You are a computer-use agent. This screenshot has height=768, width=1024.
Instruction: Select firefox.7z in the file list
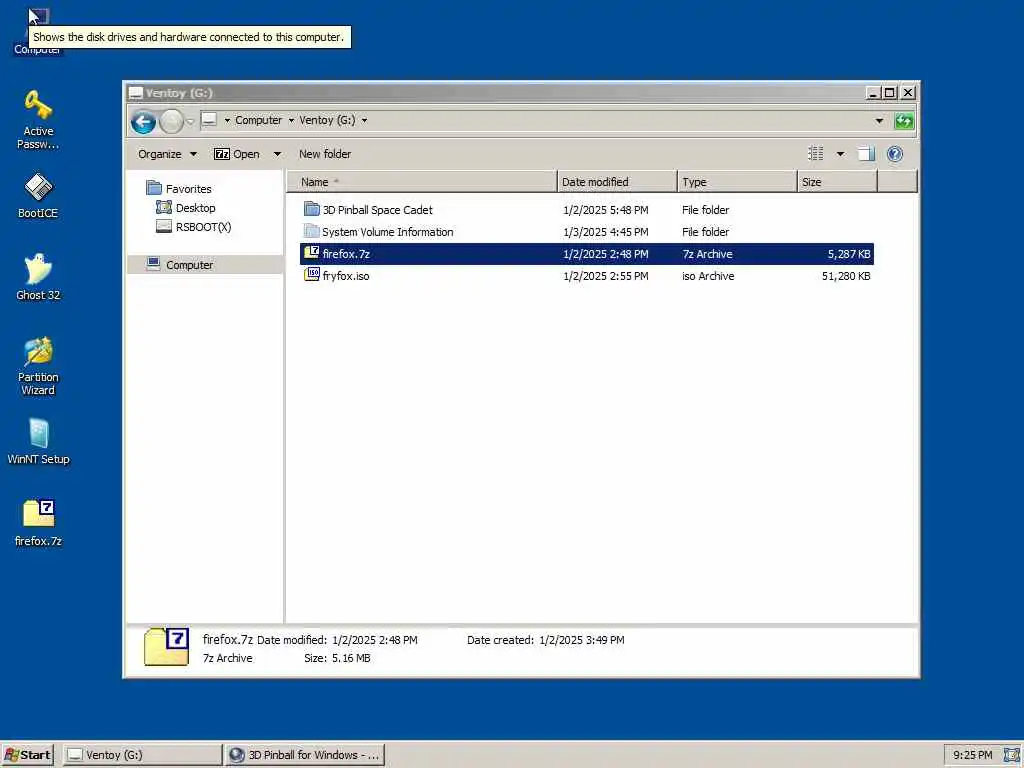[586, 254]
